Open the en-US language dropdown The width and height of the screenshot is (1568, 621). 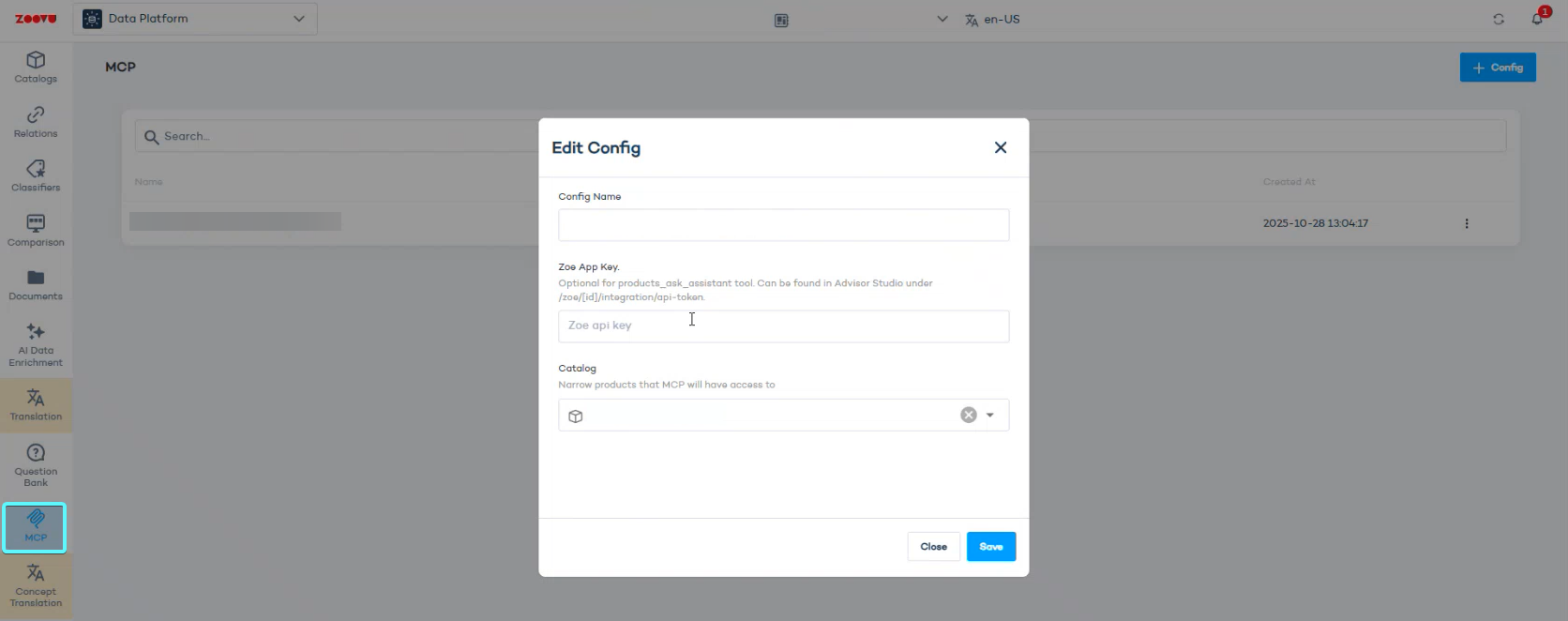click(x=992, y=19)
